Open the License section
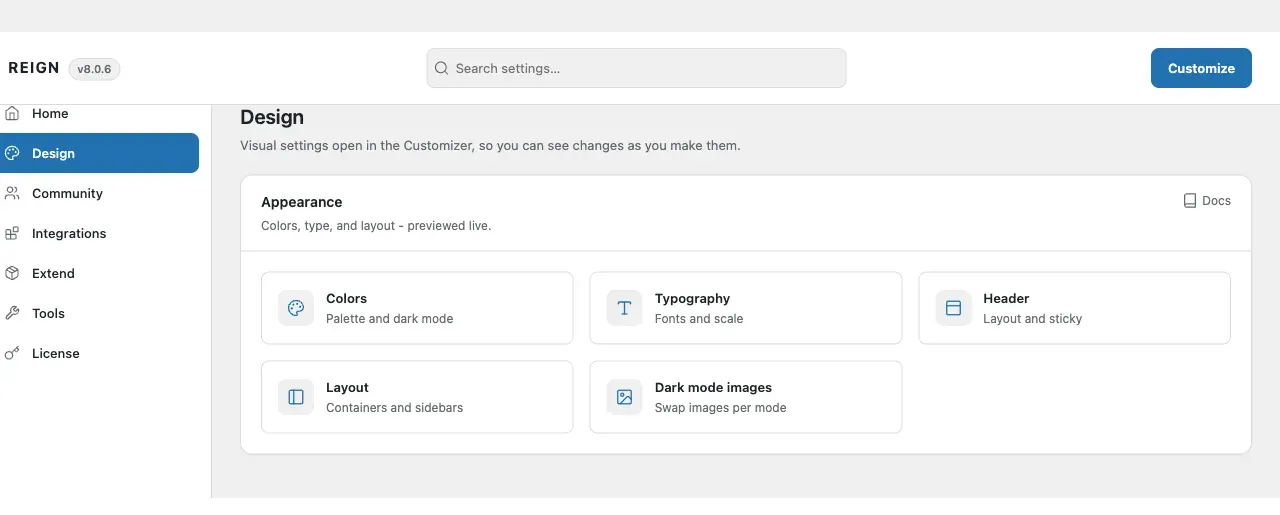Image resolution: width=1280 pixels, height=515 pixels. (99, 353)
